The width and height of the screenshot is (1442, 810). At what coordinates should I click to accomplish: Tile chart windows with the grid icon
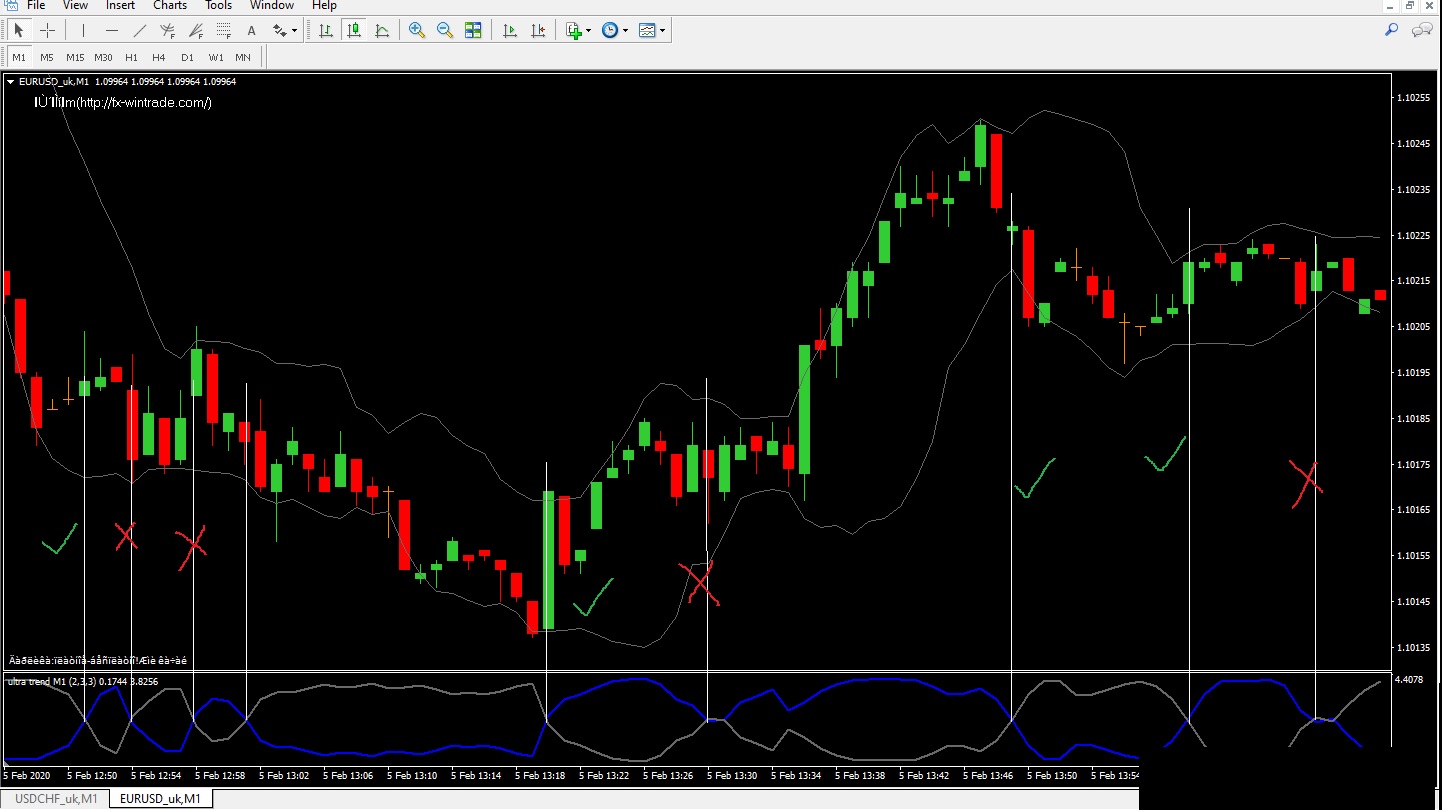(473, 30)
